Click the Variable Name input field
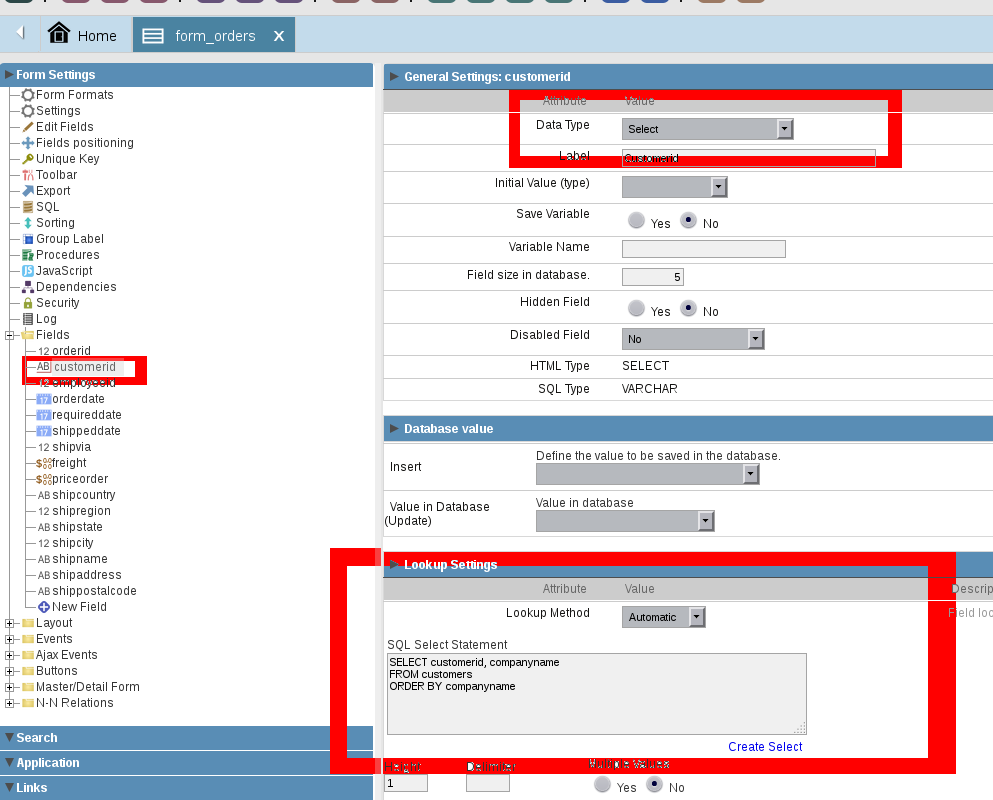This screenshot has height=800, width=993. 703,249
